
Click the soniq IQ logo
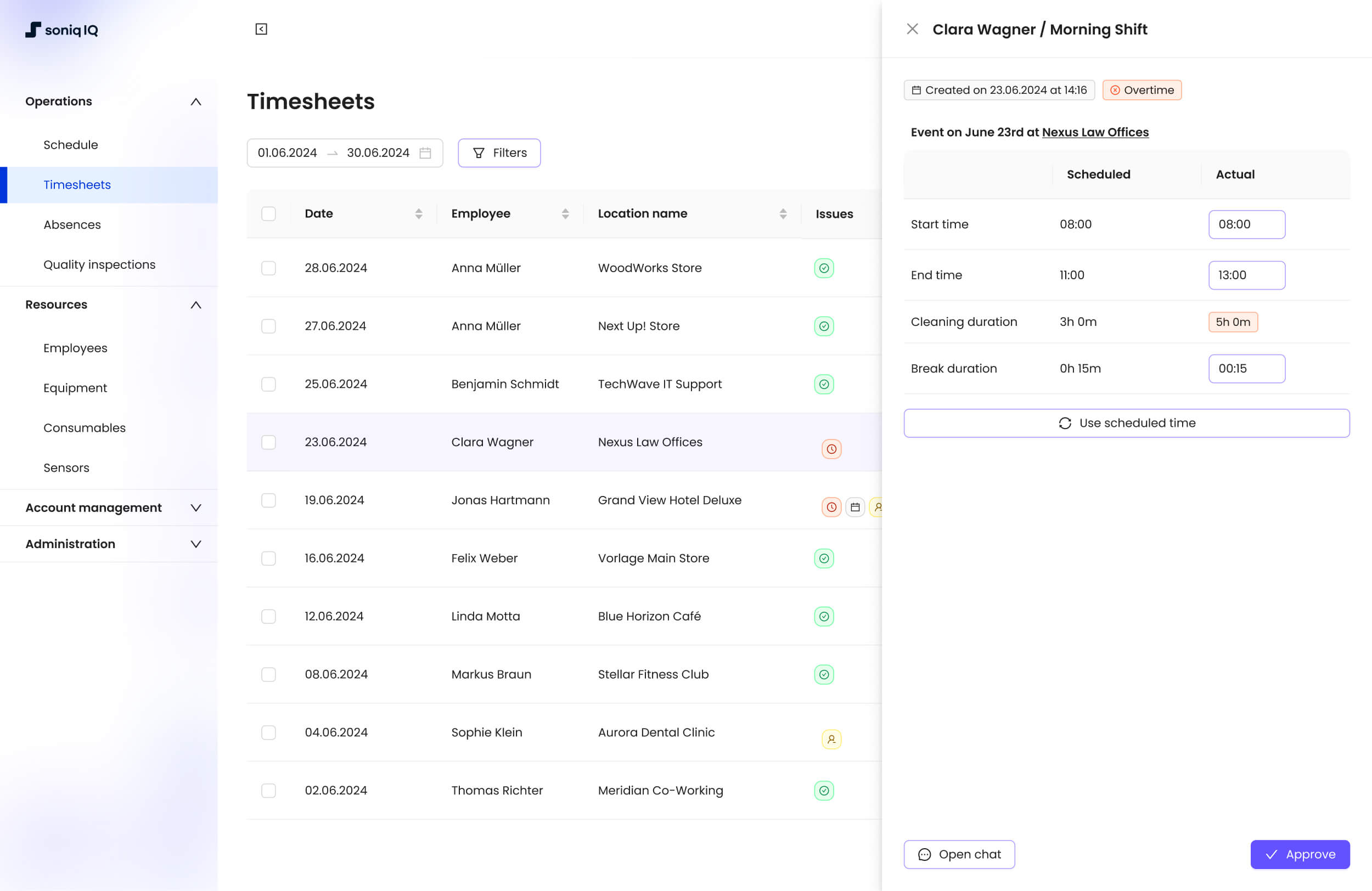pyautogui.click(x=61, y=30)
